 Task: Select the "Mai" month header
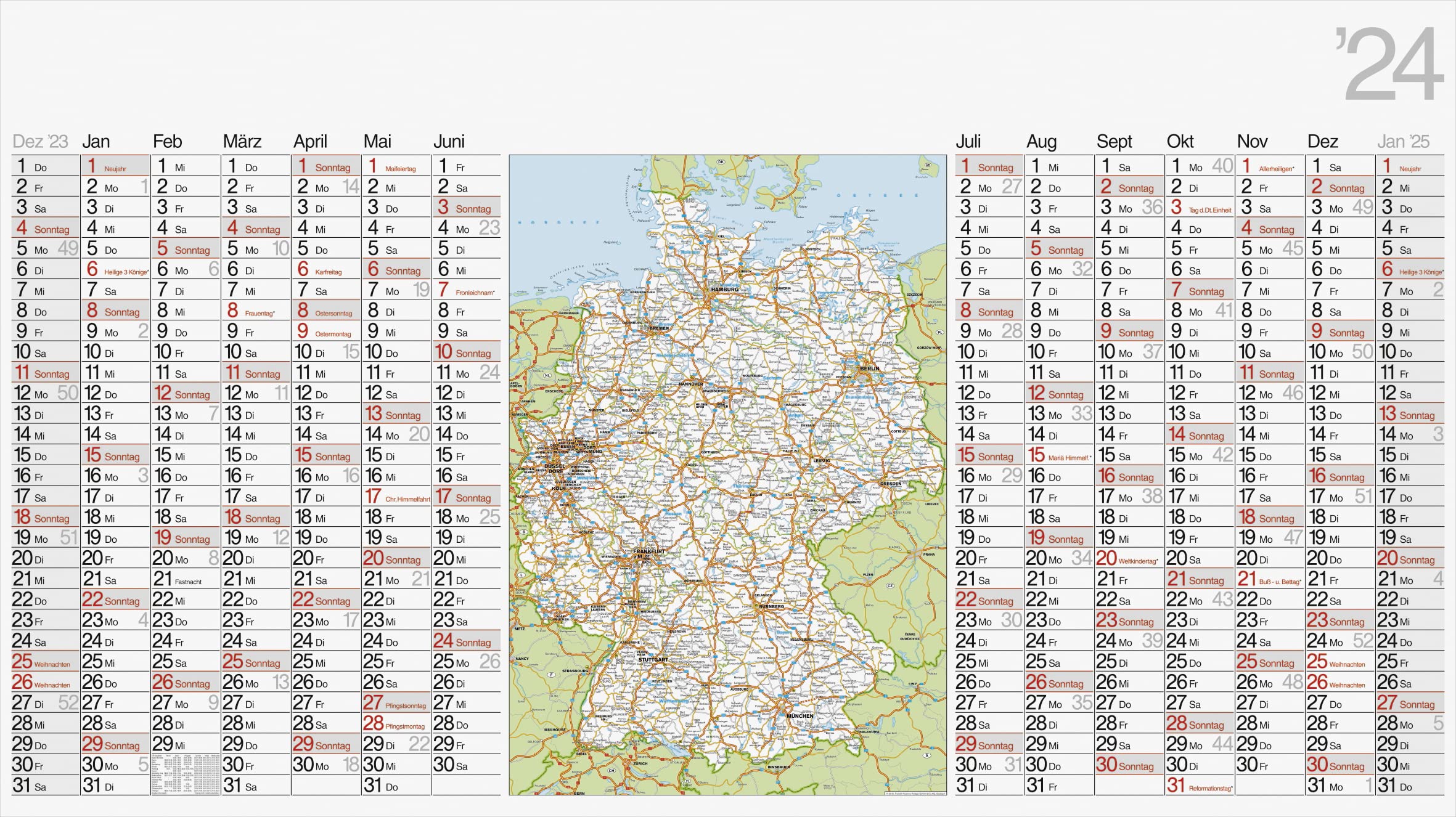point(377,142)
